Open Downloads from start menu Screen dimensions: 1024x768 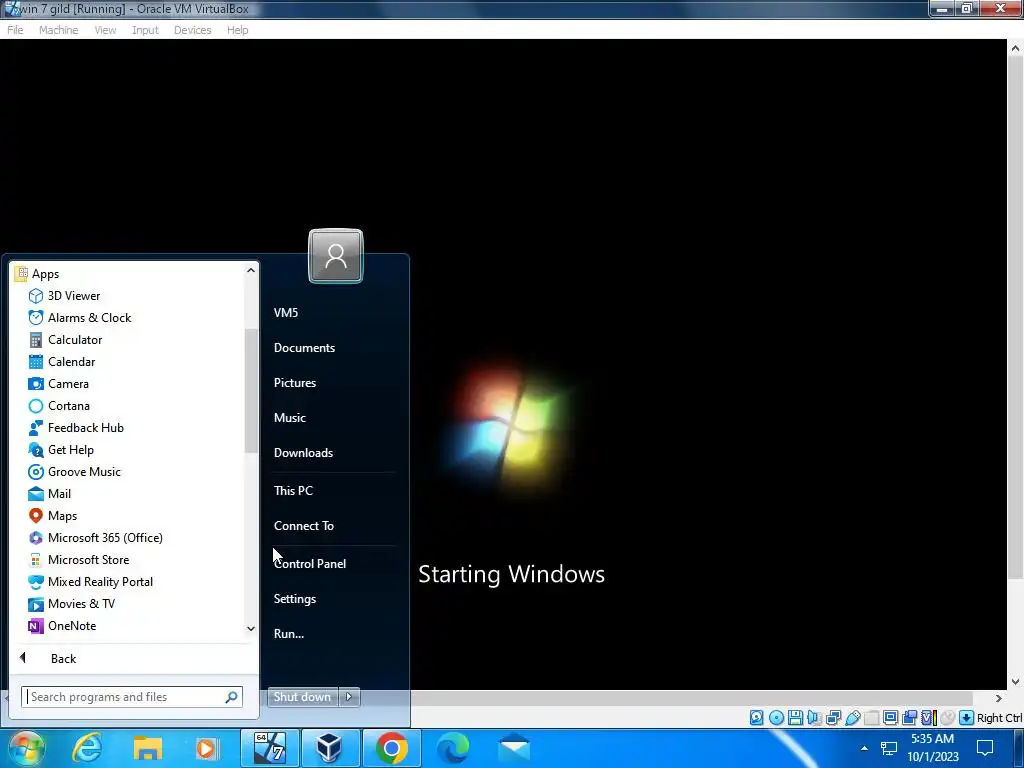pyautogui.click(x=303, y=453)
